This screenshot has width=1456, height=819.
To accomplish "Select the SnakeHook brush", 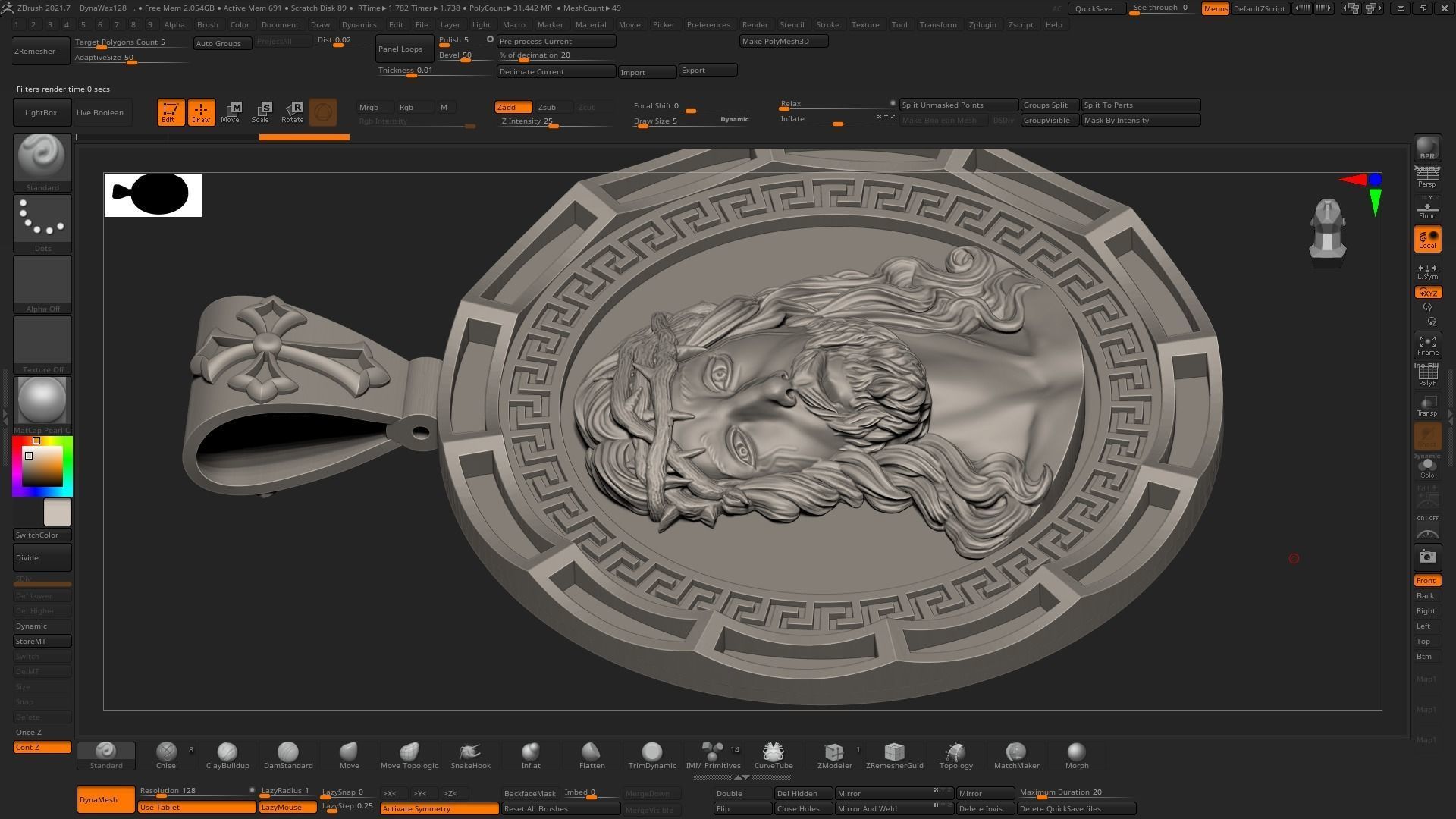I will tap(470, 752).
